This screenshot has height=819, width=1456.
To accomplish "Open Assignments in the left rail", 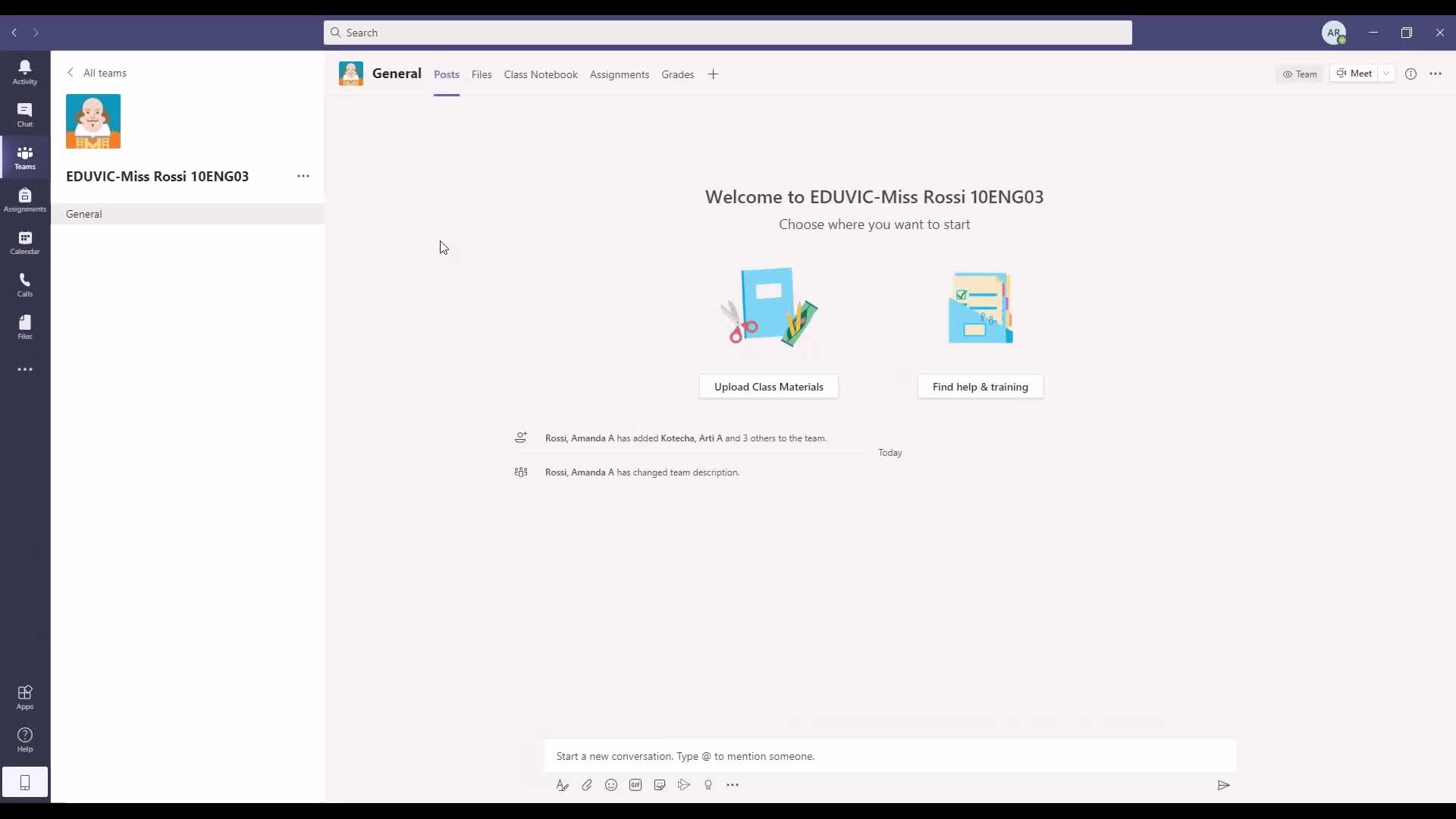I will pyautogui.click(x=25, y=199).
